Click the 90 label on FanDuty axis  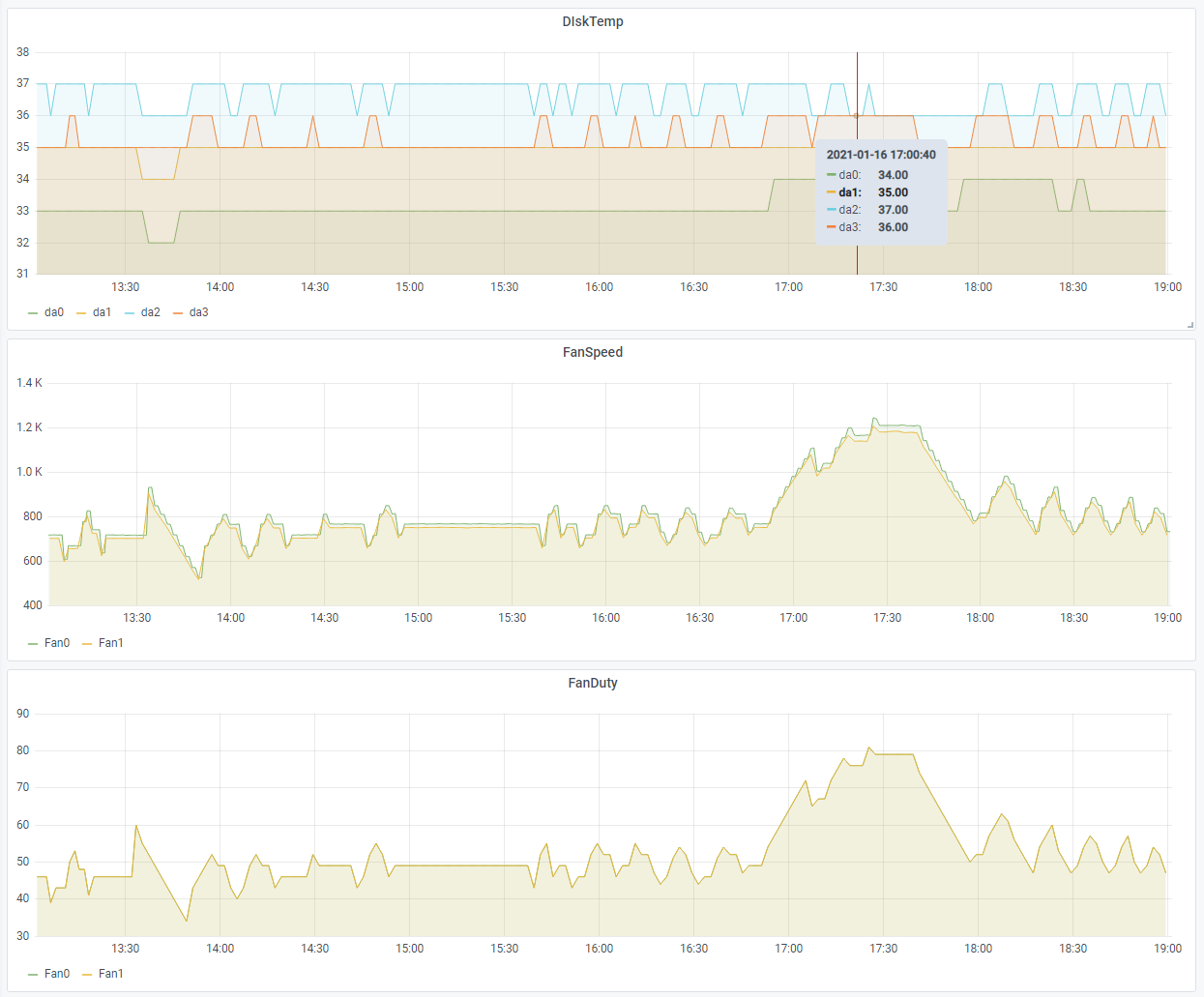click(23, 714)
